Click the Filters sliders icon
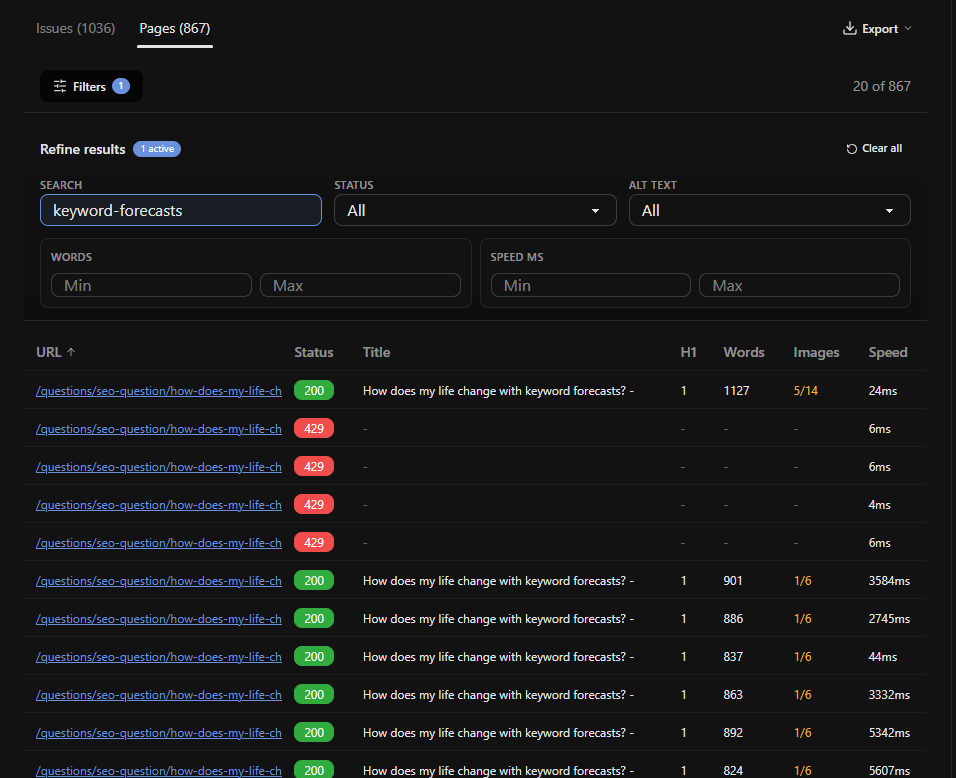Screen dimensions: 956x778 [60, 87]
